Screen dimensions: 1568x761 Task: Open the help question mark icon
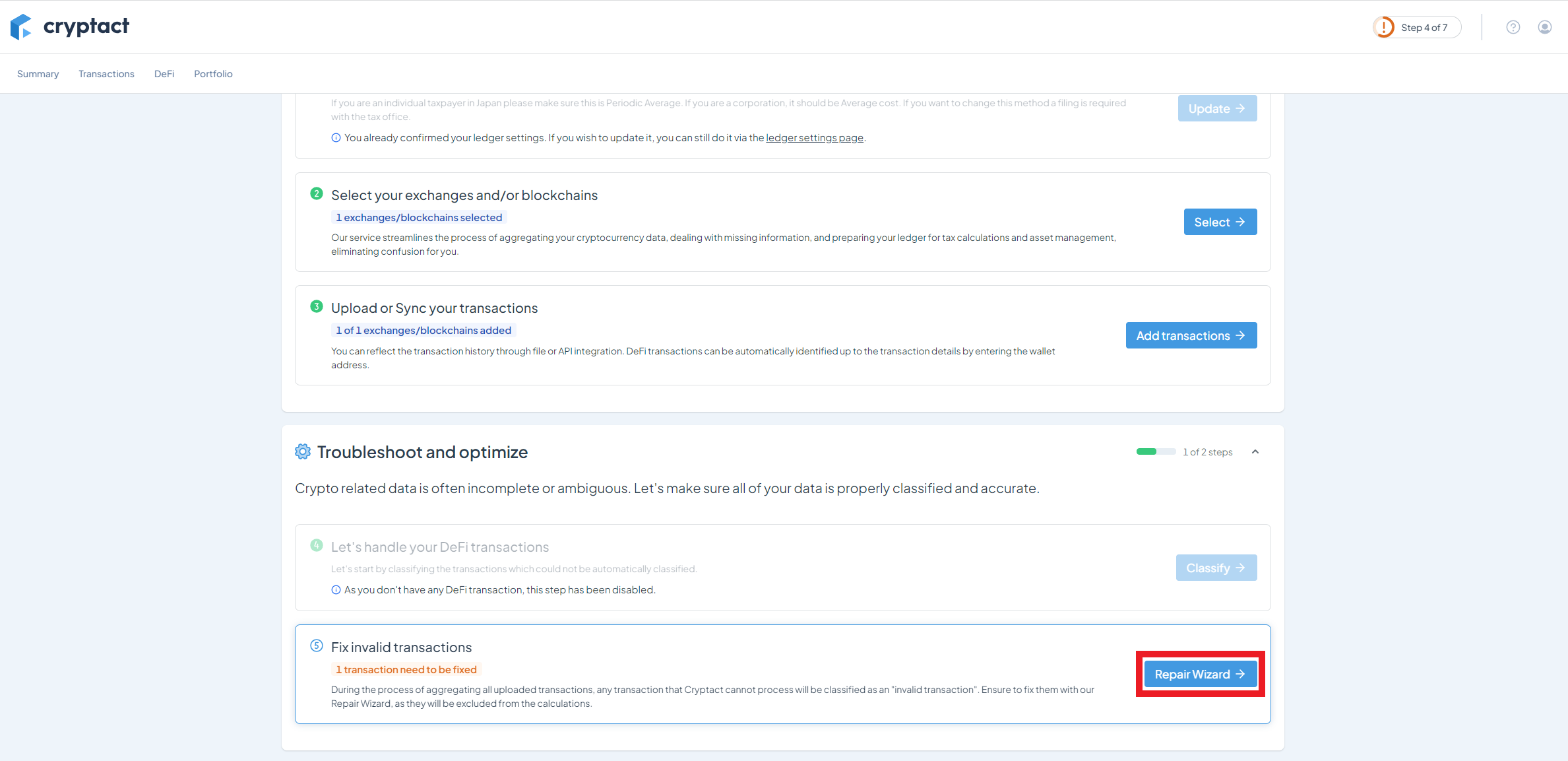pos(1513,27)
